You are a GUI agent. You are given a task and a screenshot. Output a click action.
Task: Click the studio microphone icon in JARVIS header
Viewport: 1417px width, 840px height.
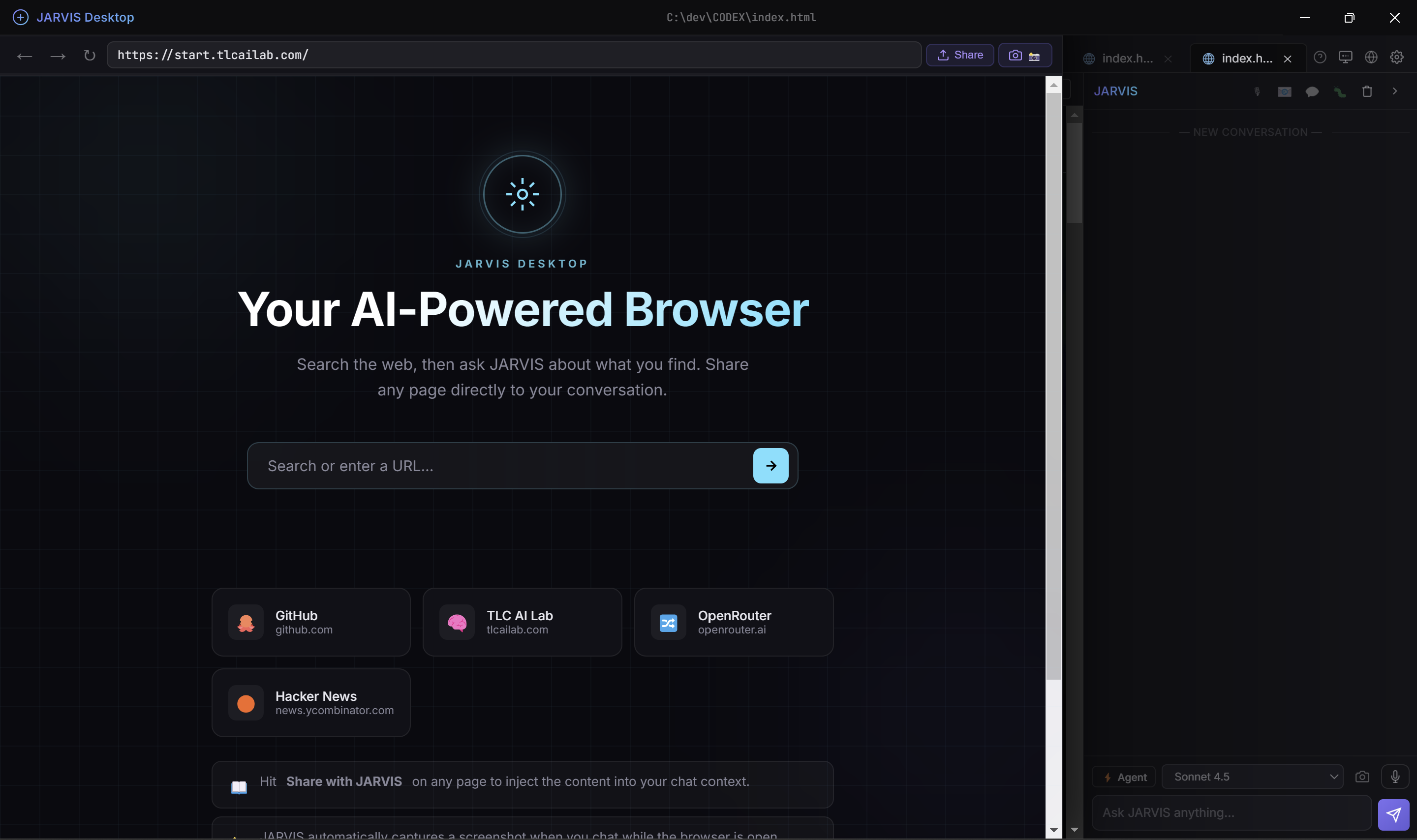pyautogui.click(x=1257, y=91)
